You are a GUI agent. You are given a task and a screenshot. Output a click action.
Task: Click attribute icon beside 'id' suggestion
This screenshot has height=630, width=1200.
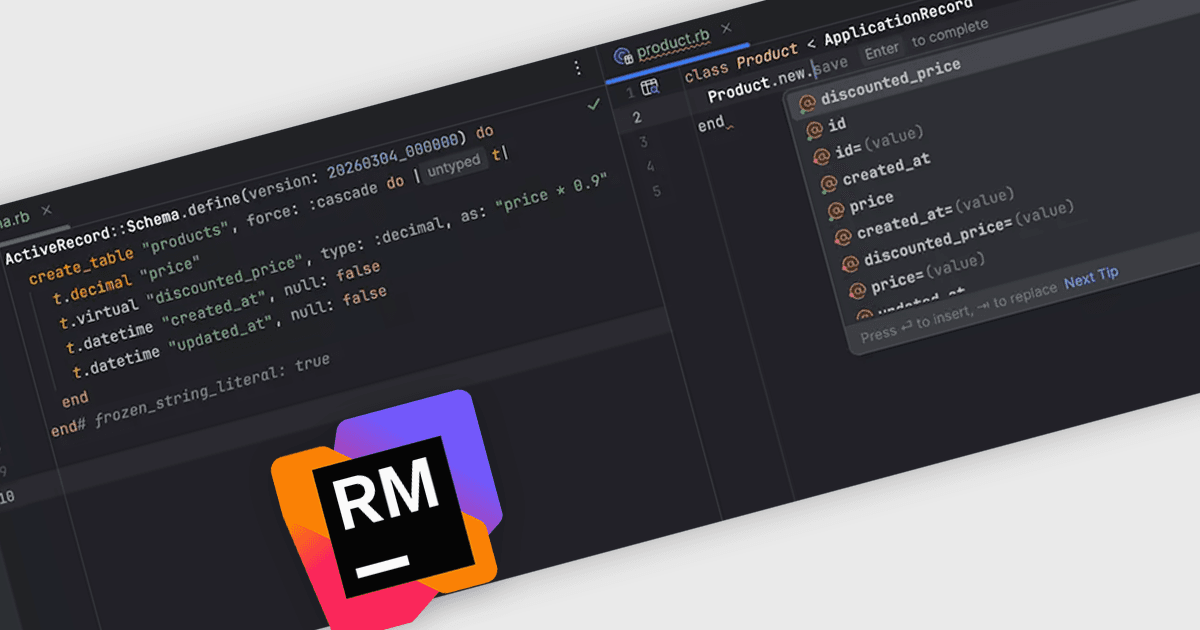coord(814,128)
